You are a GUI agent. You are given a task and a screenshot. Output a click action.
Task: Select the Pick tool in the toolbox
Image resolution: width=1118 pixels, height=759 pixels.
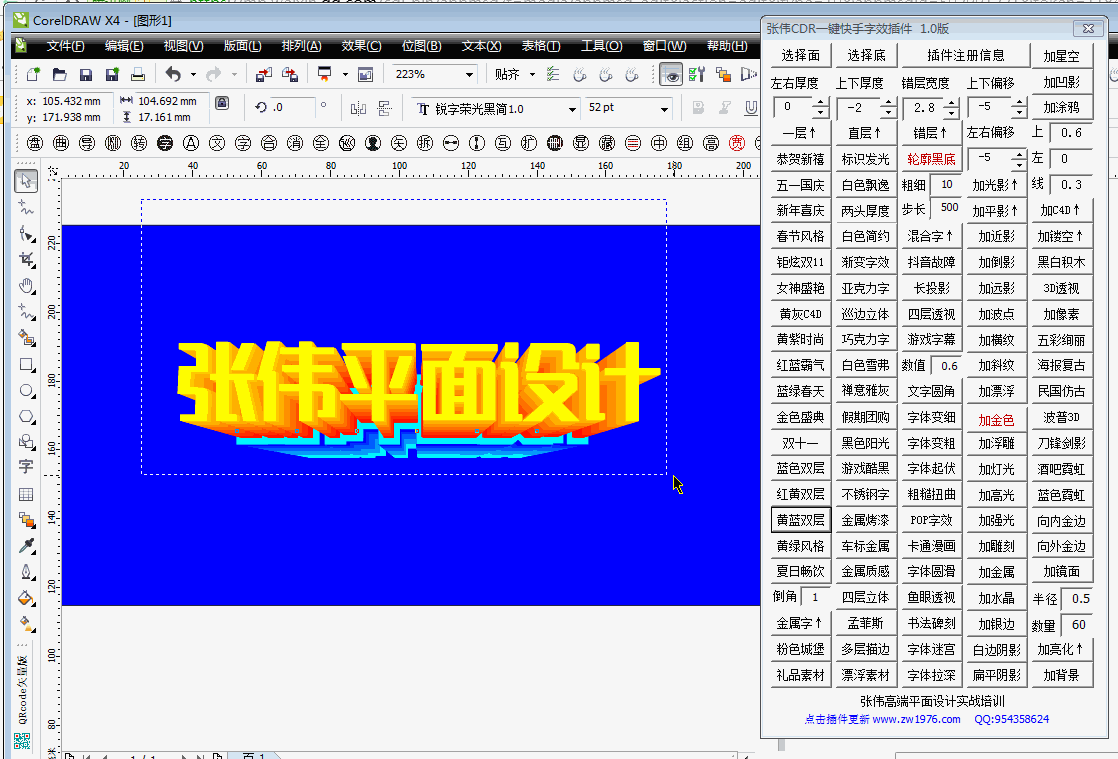pyautogui.click(x=26, y=181)
